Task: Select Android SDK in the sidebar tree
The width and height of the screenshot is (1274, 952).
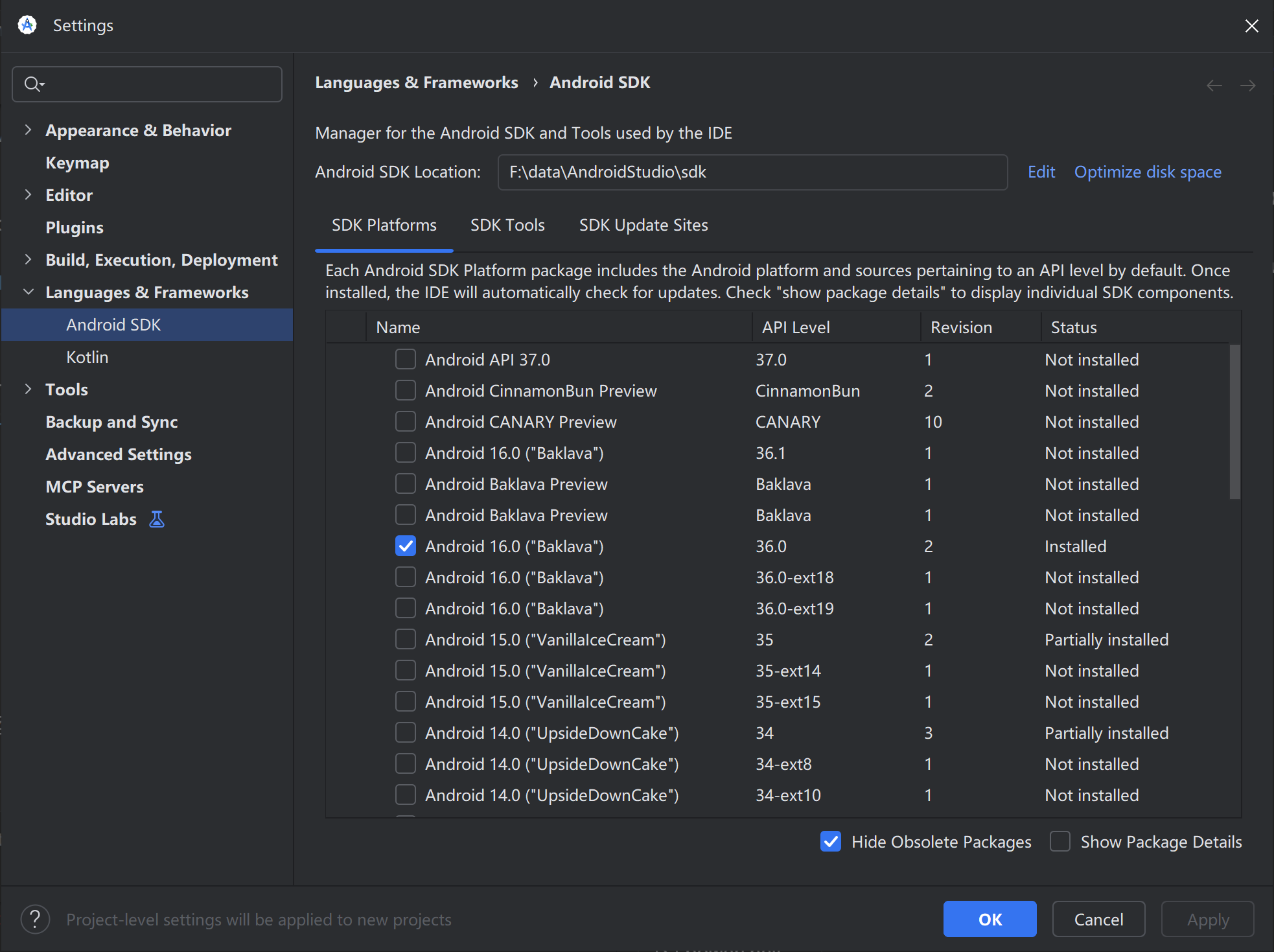Action: pos(147,325)
